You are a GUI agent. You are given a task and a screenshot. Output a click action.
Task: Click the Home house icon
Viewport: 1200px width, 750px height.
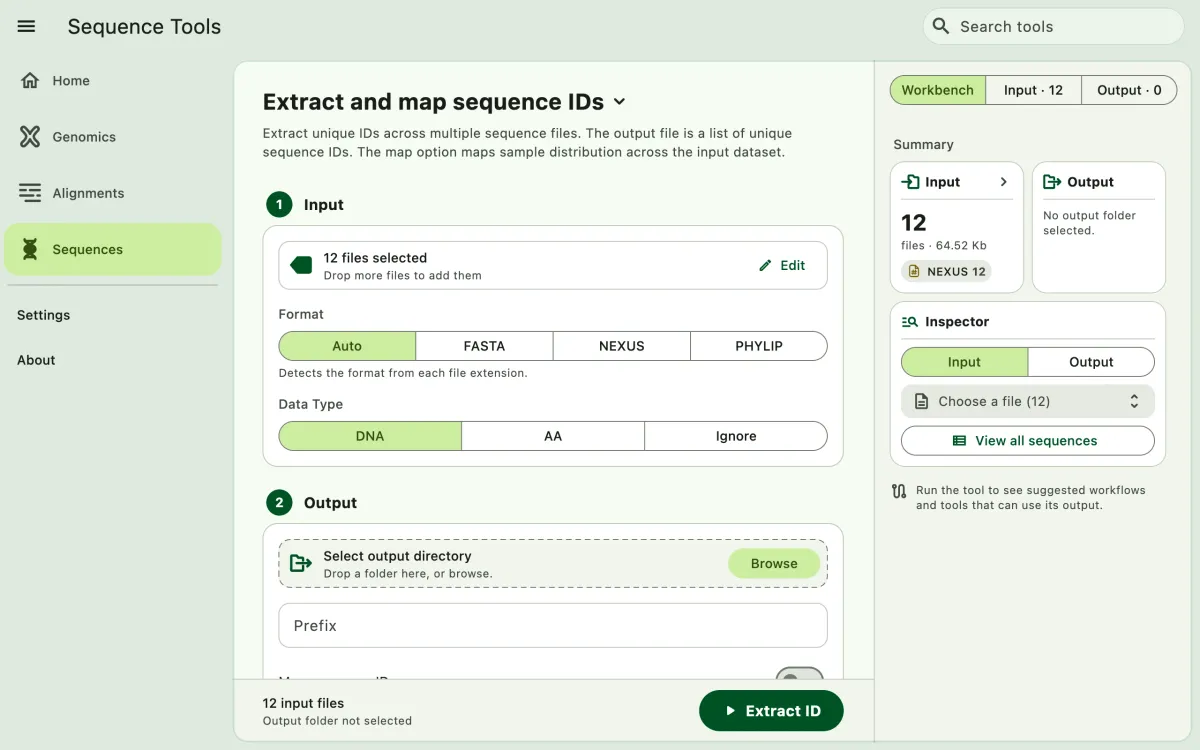pyautogui.click(x=30, y=81)
